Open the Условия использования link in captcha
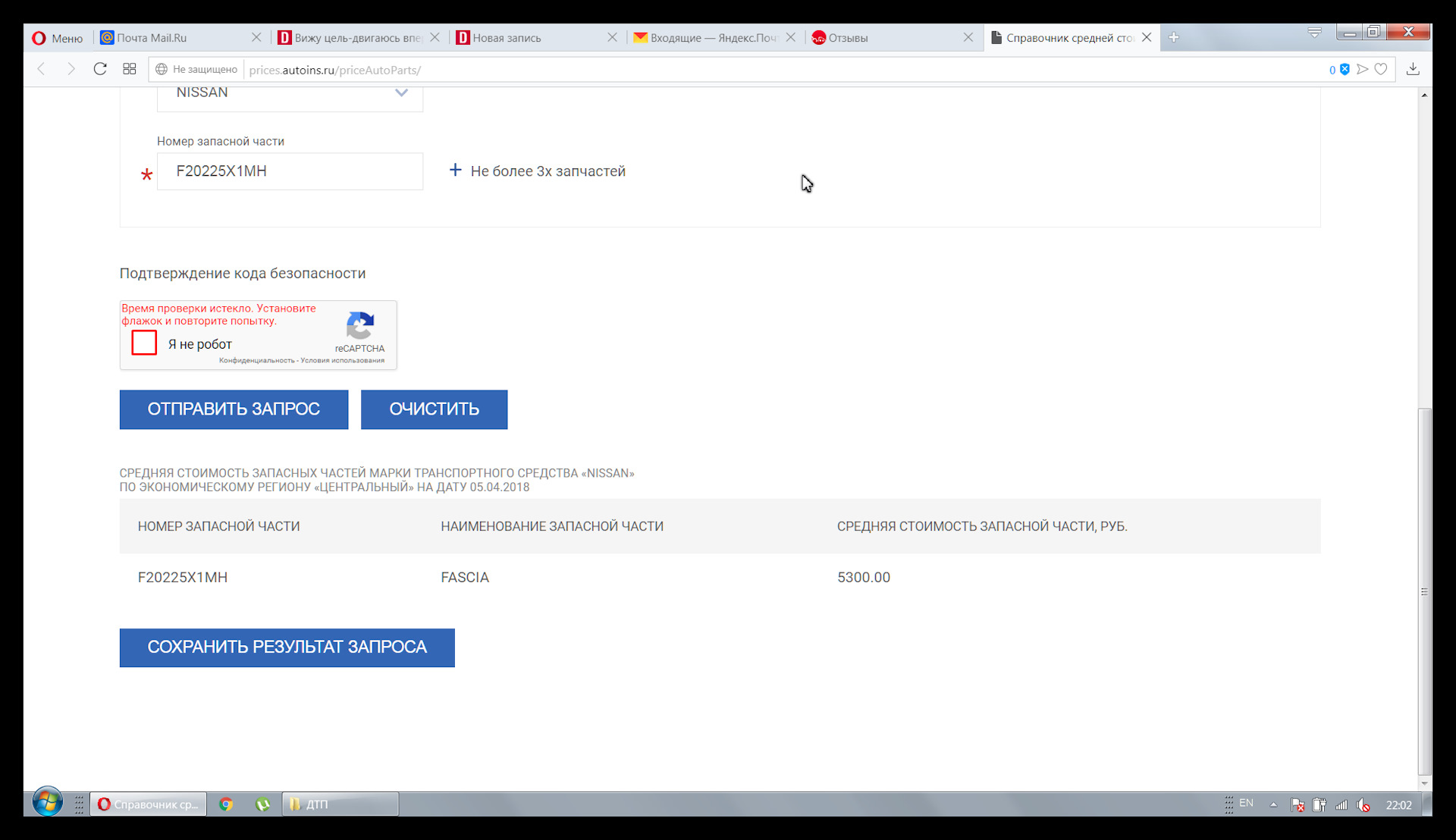The width and height of the screenshot is (1456, 840). pos(343,361)
